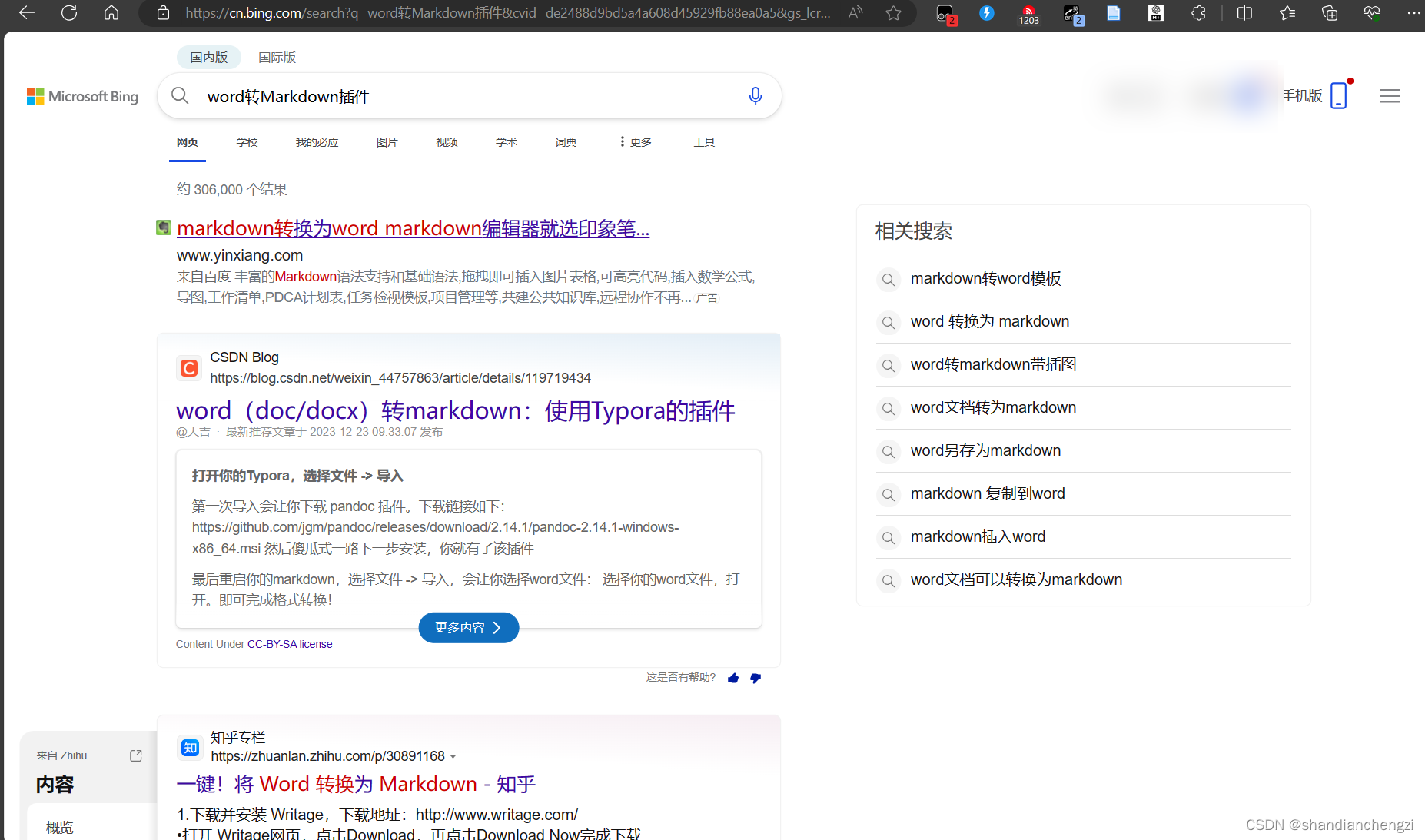
Task: Open the Bing hamburger menu
Action: coord(1390,95)
